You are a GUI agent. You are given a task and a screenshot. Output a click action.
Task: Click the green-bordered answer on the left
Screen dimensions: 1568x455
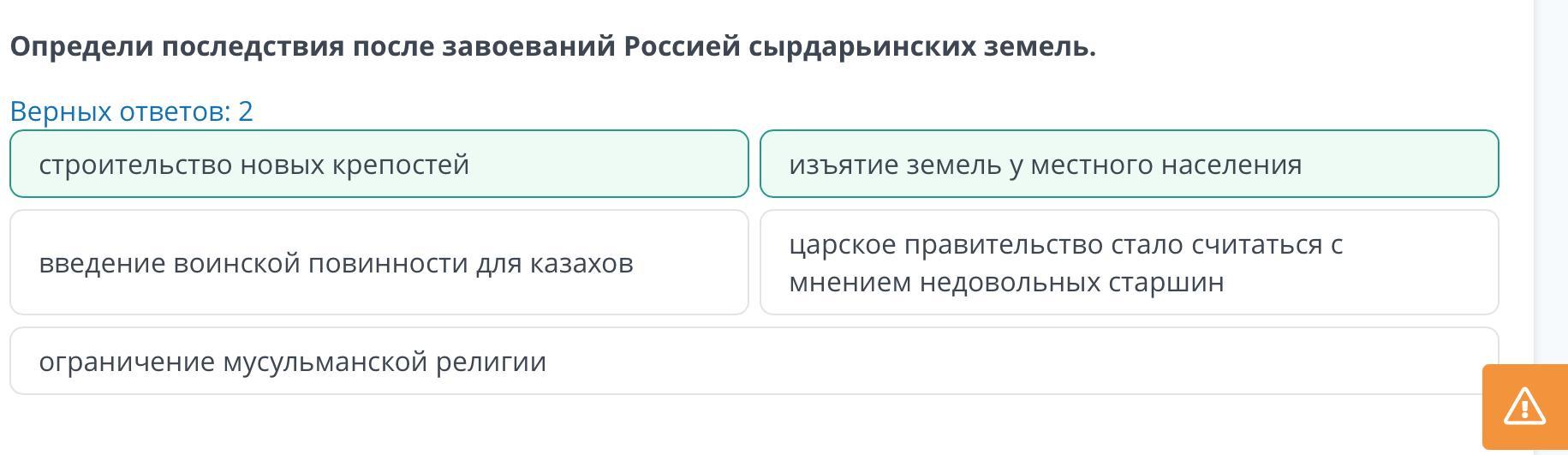pyautogui.click(x=379, y=164)
